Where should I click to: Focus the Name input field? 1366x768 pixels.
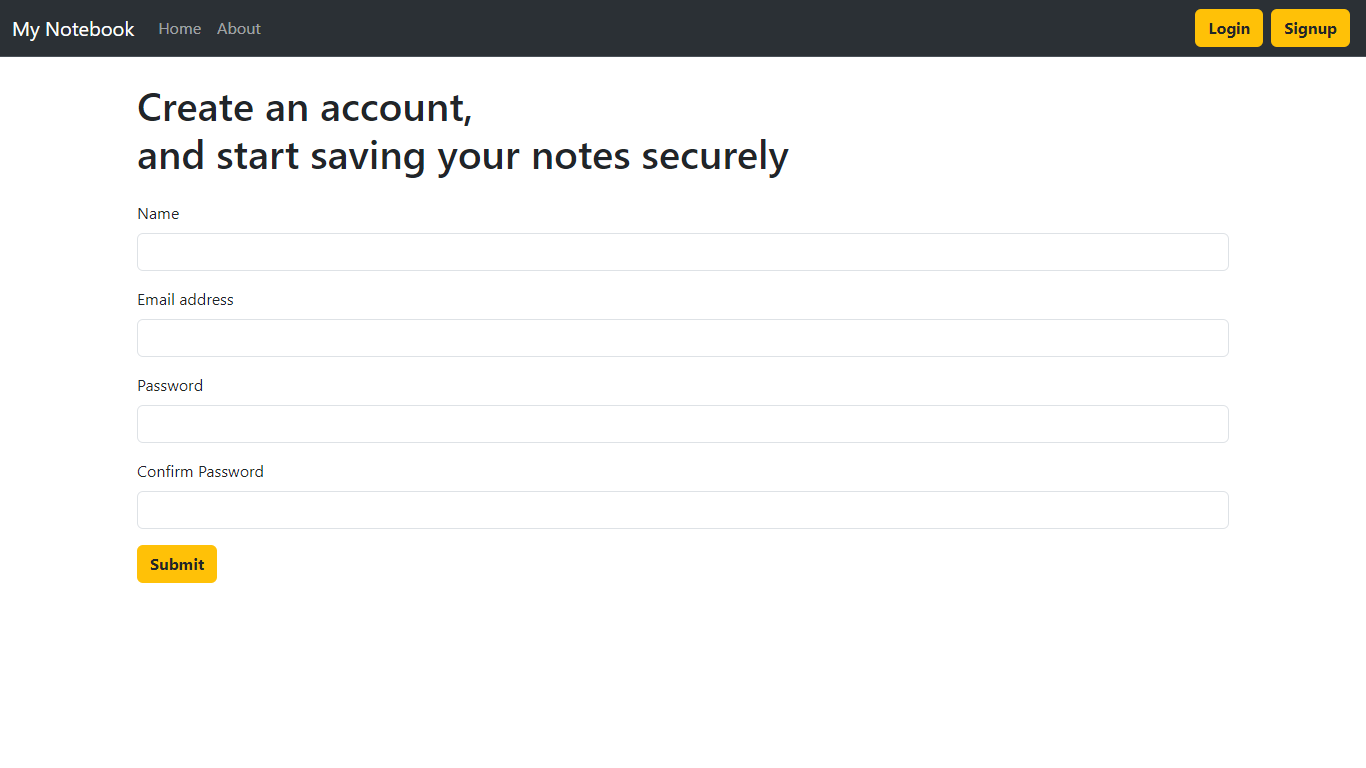click(x=683, y=252)
